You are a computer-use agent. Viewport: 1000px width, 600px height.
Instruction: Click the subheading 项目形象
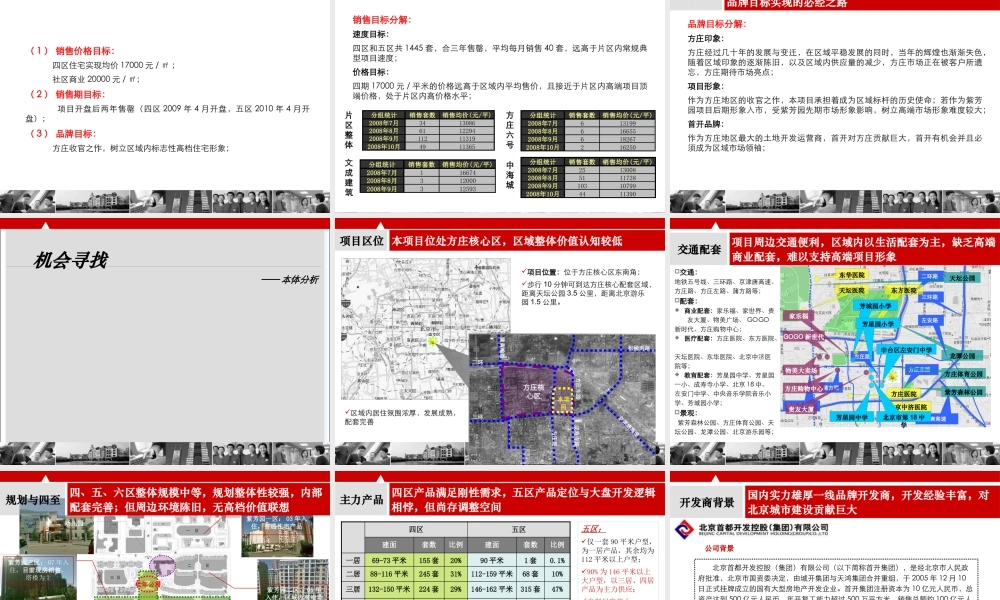(x=705, y=86)
